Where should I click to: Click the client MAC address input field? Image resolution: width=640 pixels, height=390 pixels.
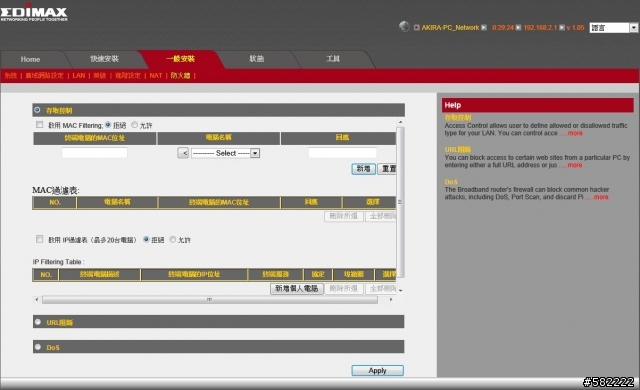[95, 153]
